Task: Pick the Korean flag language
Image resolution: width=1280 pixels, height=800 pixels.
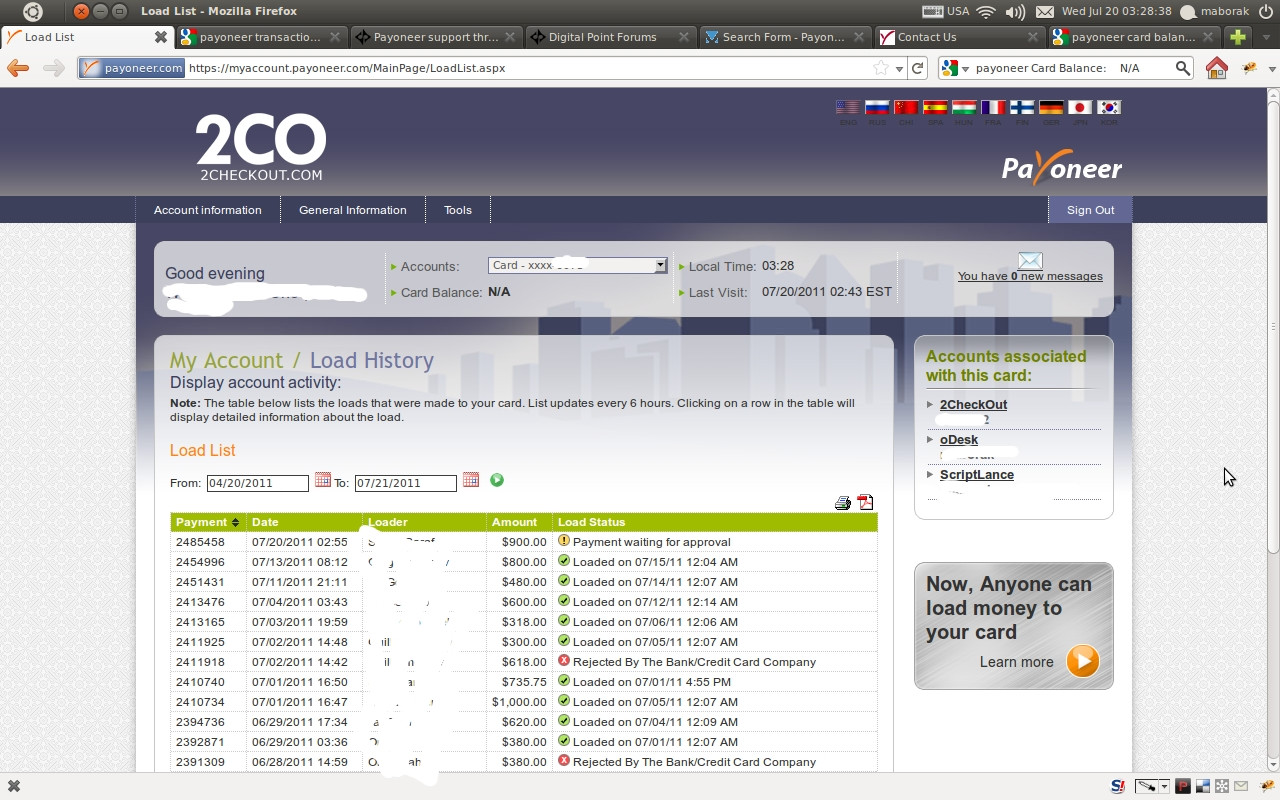Action: click(x=1109, y=108)
